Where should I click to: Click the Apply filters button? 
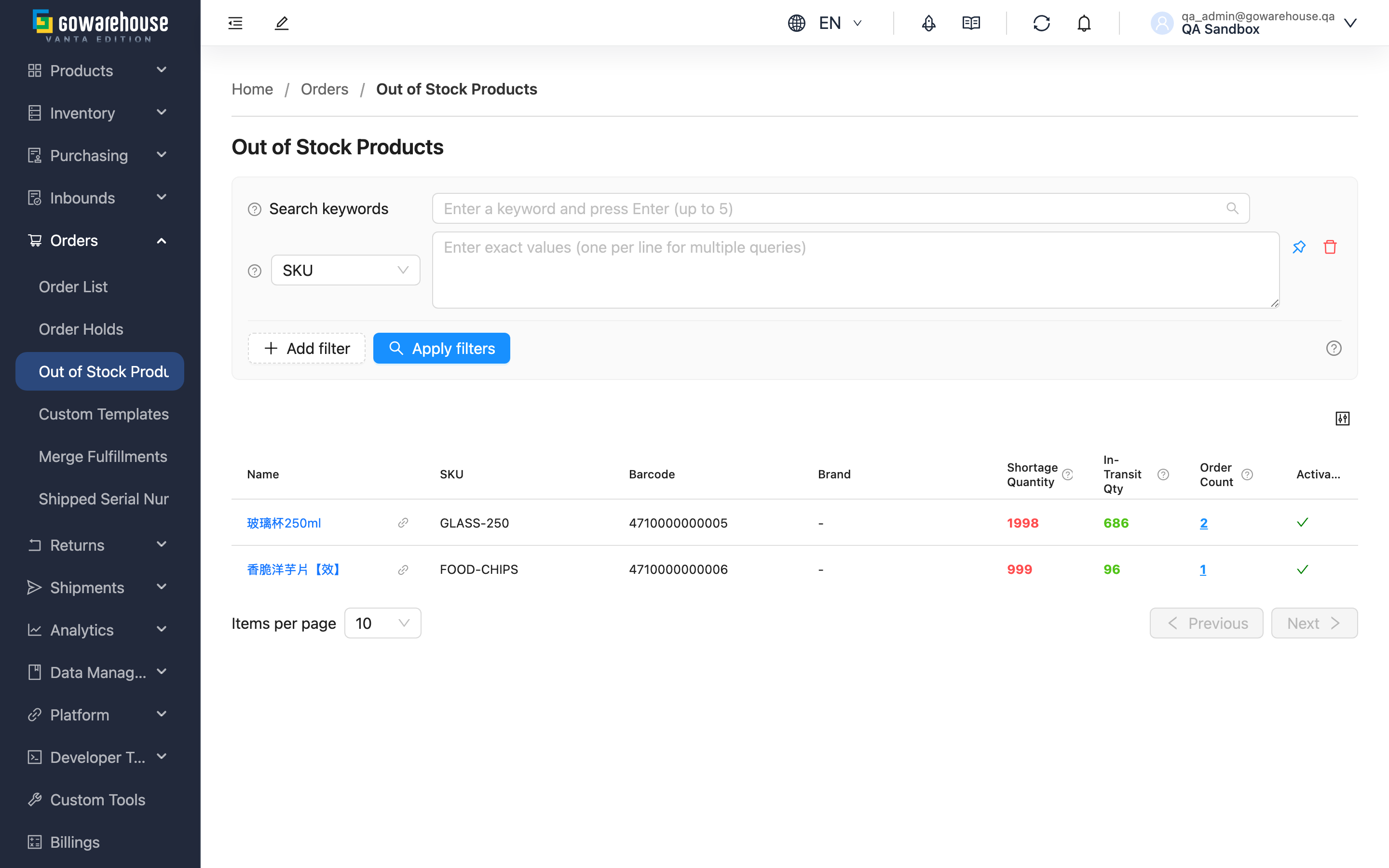(x=441, y=349)
